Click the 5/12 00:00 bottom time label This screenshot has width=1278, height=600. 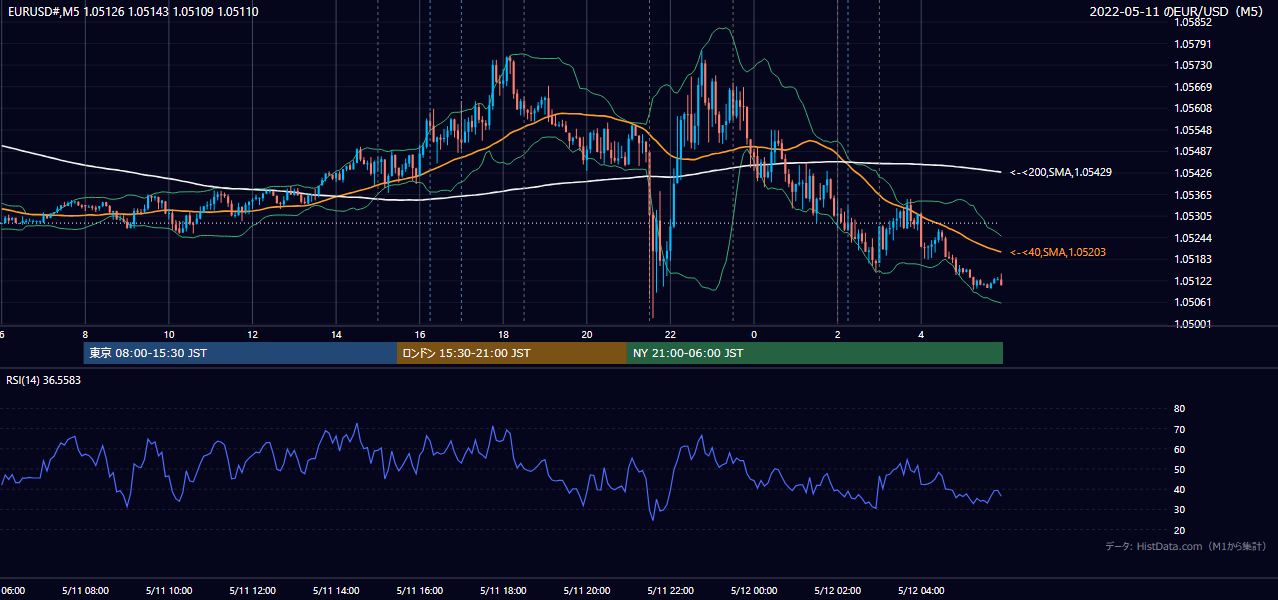[754, 590]
